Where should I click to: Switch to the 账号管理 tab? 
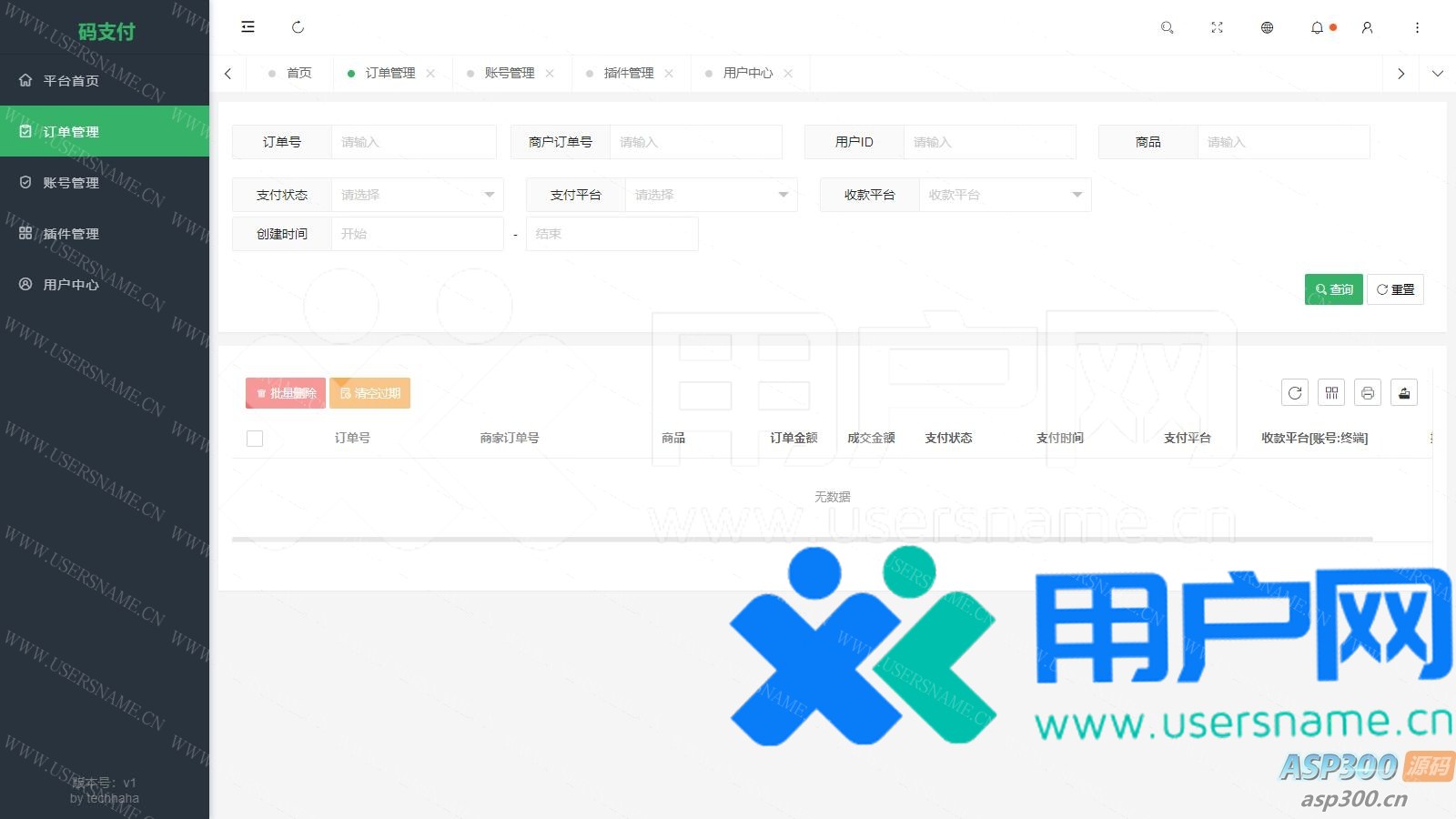tap(509, 73)
